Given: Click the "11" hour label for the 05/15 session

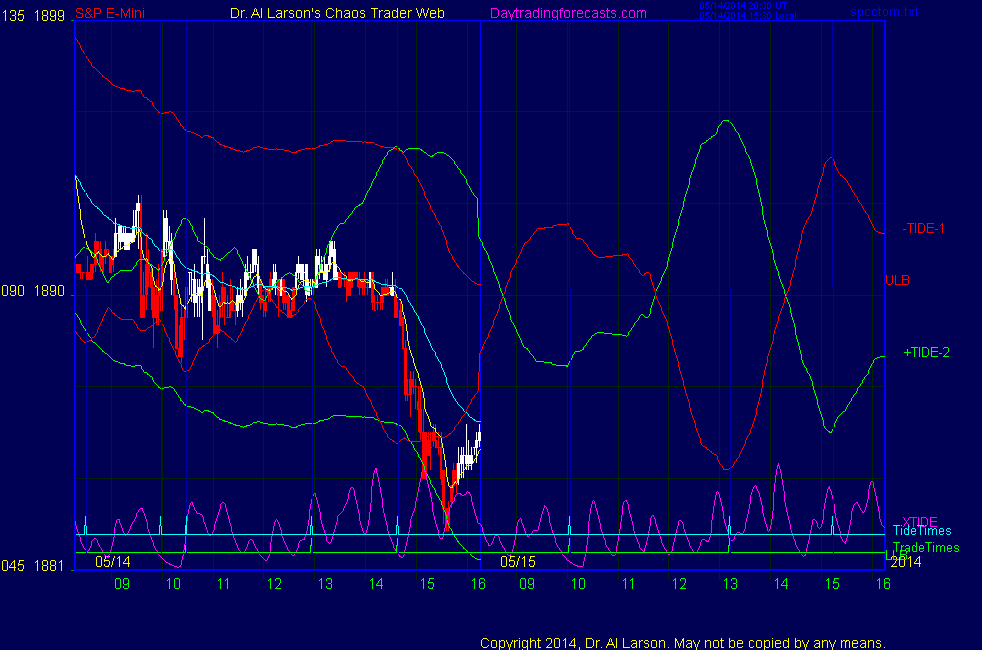Looking at the screenshot, I should pos(629,584).
